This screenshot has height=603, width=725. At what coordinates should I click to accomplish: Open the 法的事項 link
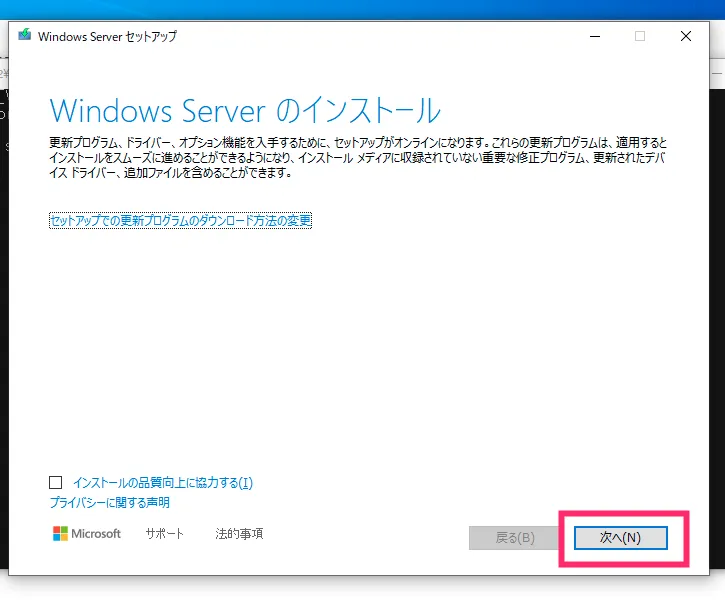(x=239, y=534)
